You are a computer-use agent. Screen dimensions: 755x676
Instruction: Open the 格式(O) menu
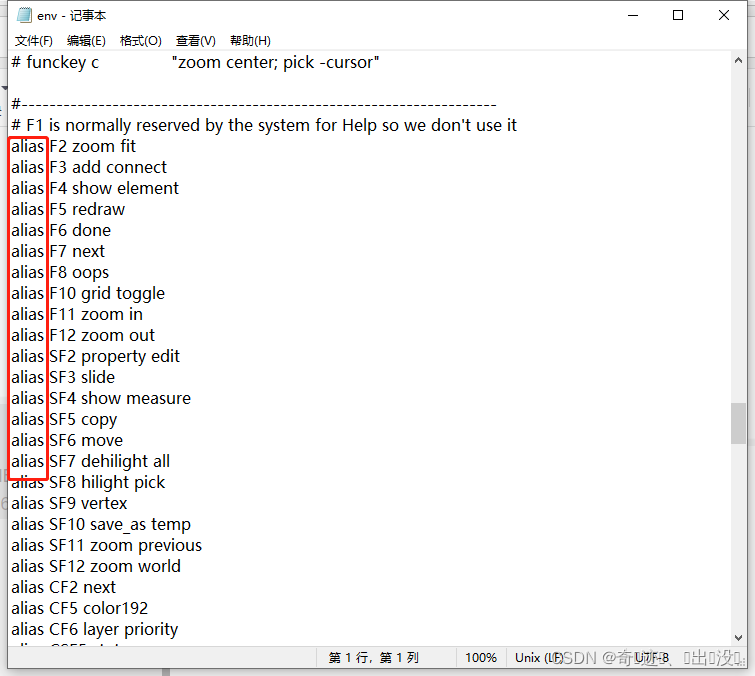(140, 41)
